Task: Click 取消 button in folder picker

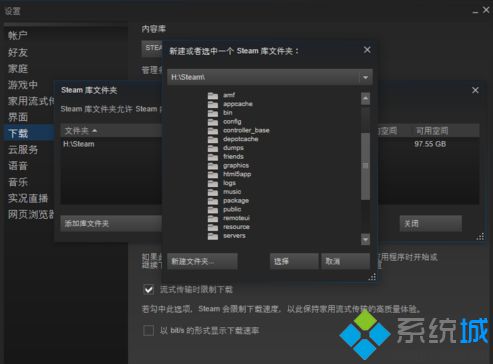Action: pos(345,261)
